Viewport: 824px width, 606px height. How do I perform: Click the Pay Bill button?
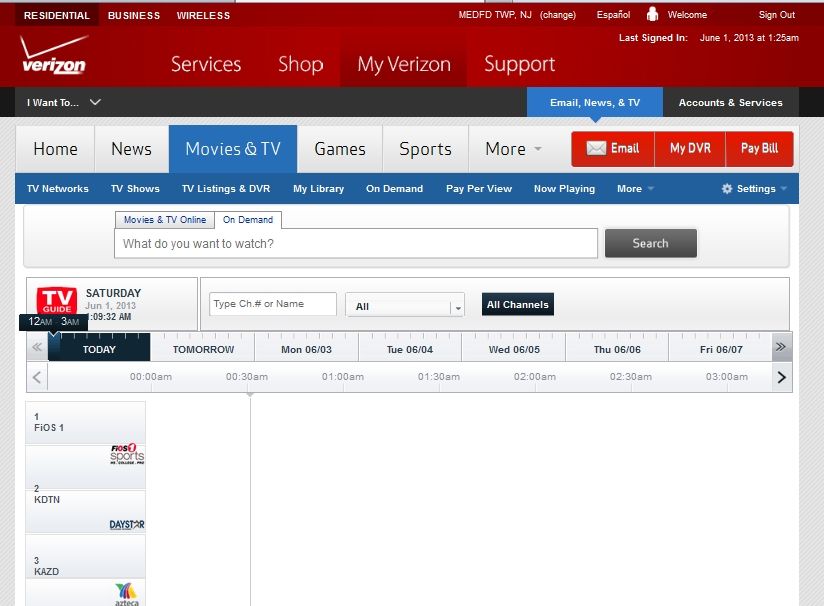click(759, 149)
